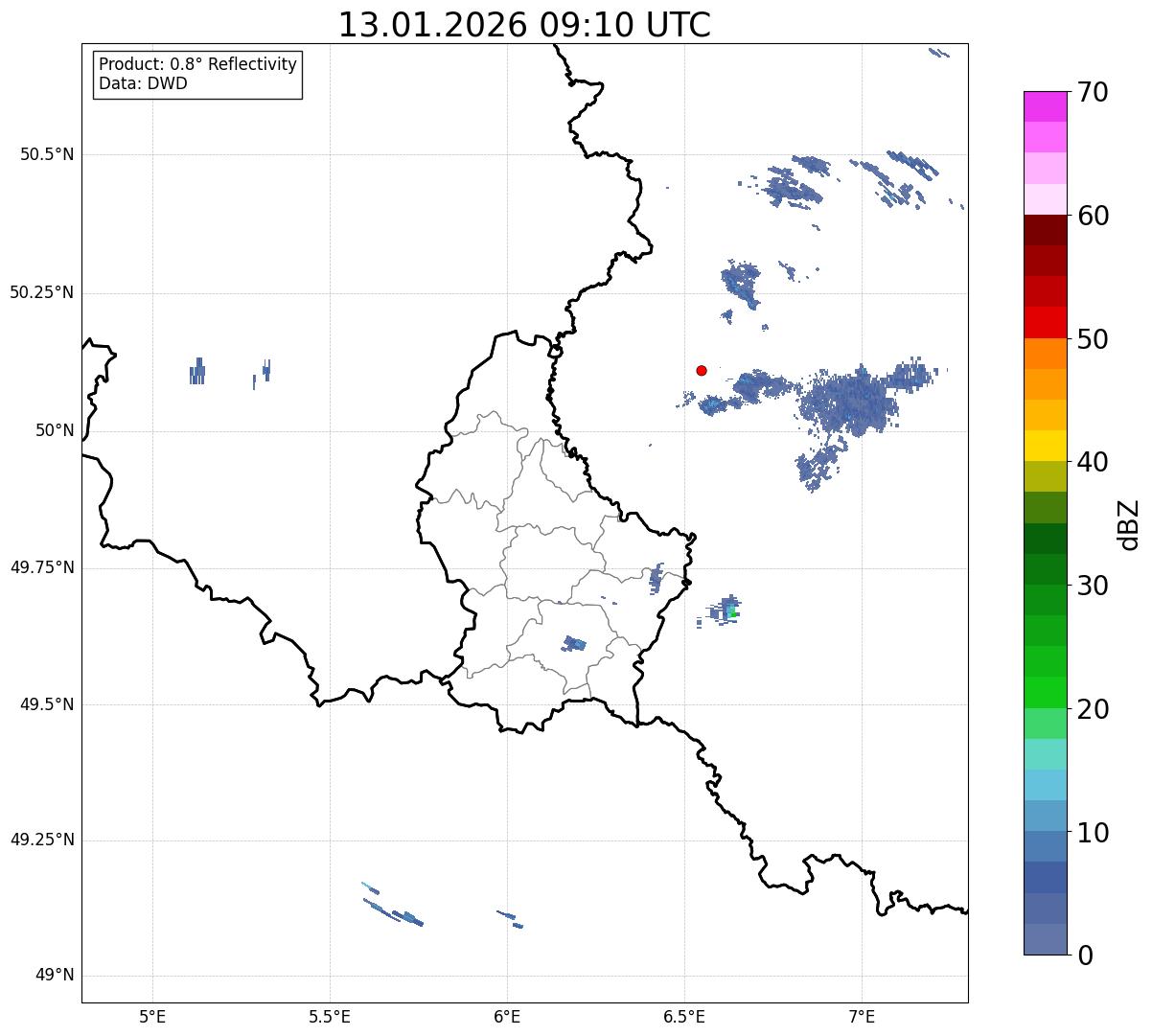Pick the orange swatch below 50 dBZ

(x=1045, y=354)
